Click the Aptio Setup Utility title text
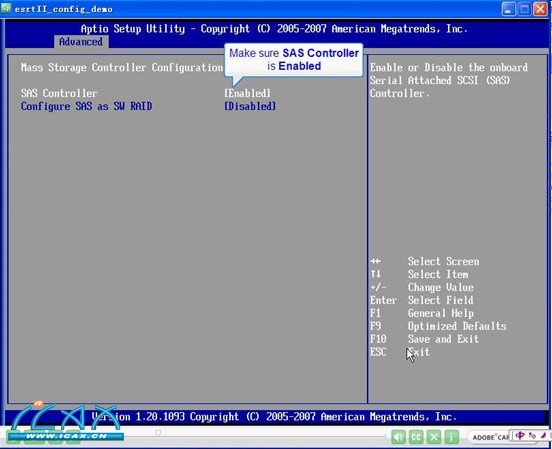Screen dimensions: 552x449 coord(274,29)
